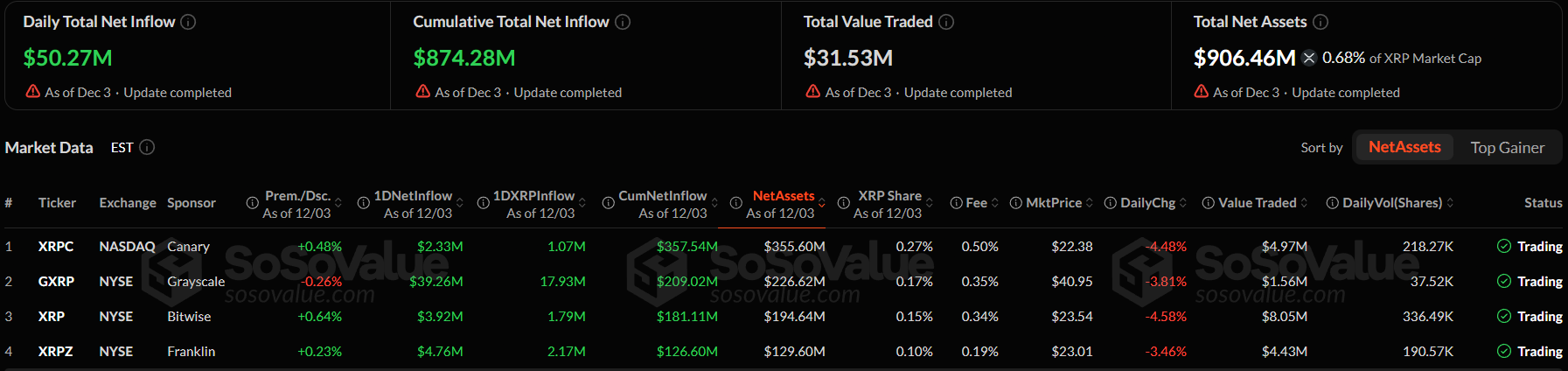Click info icon beside Daily Total Net Inflow
Image resolution: width=1568 pixels, height=371 pixels.
(x=188, y=22)
